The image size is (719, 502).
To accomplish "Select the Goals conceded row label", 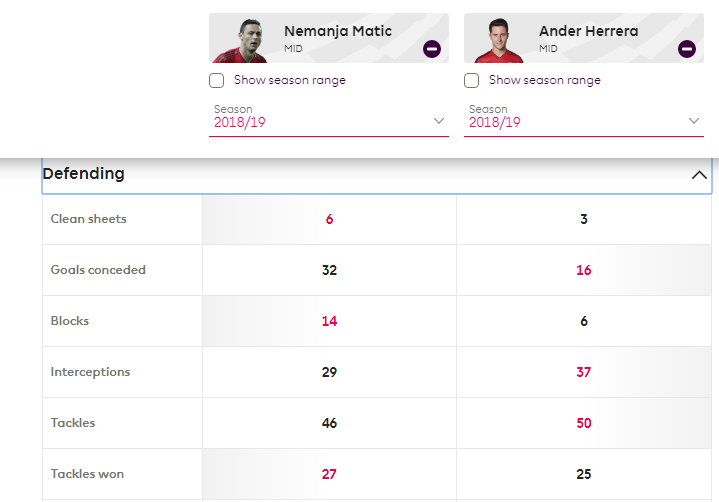I will (x=98, y=270).
